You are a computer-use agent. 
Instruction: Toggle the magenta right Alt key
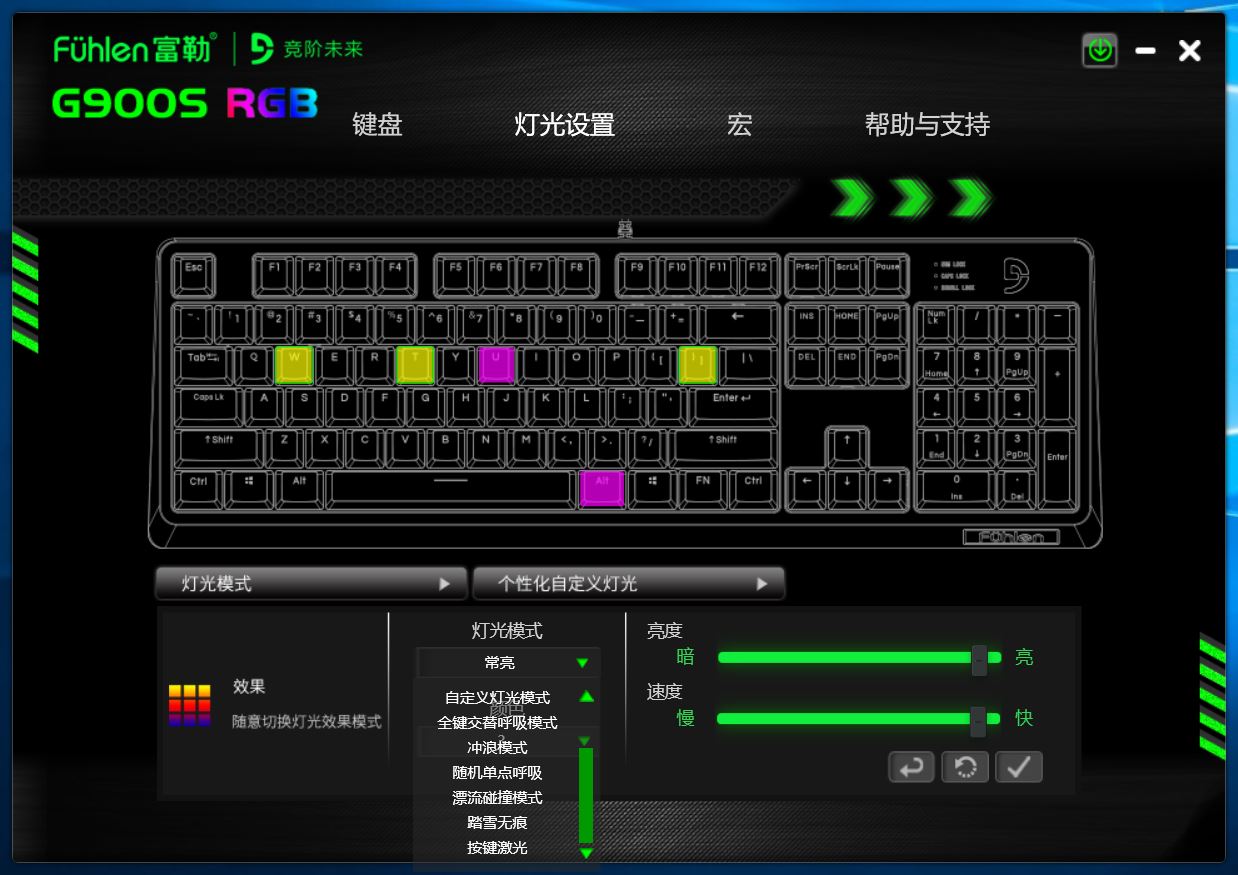coord(602,488)
